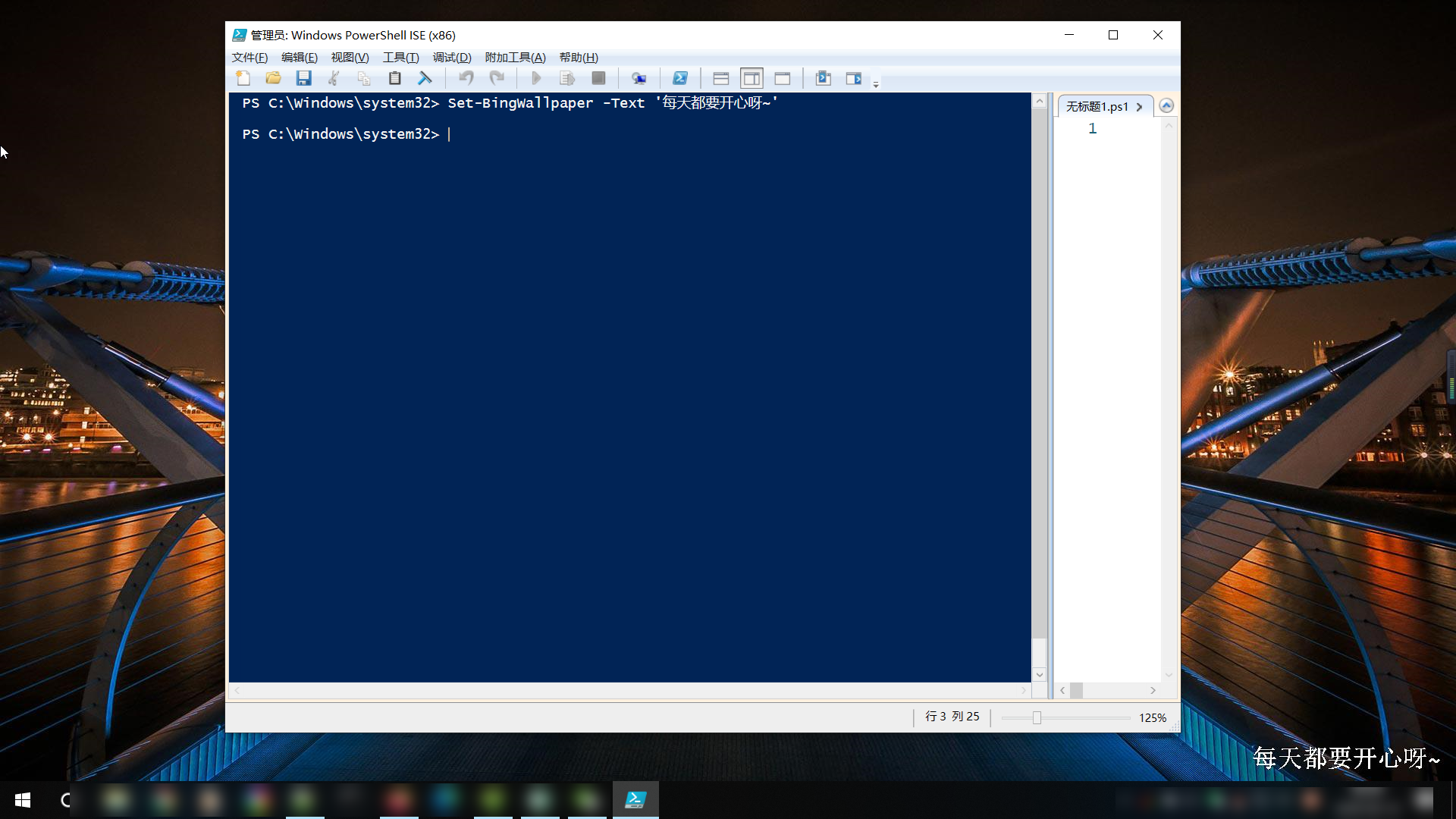Click the Windows Start button
Screen dimensions: 1456x819
(x=23, y=800)
